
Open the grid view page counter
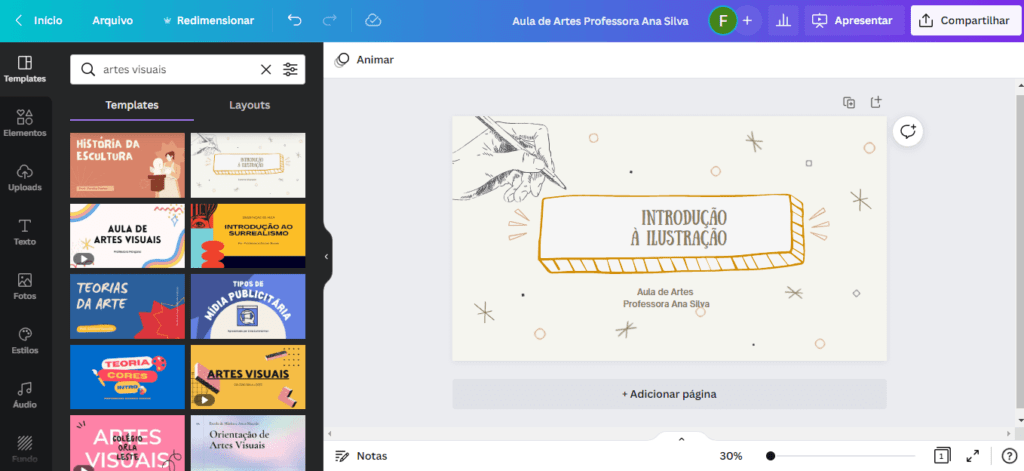[x=942, y=456]
